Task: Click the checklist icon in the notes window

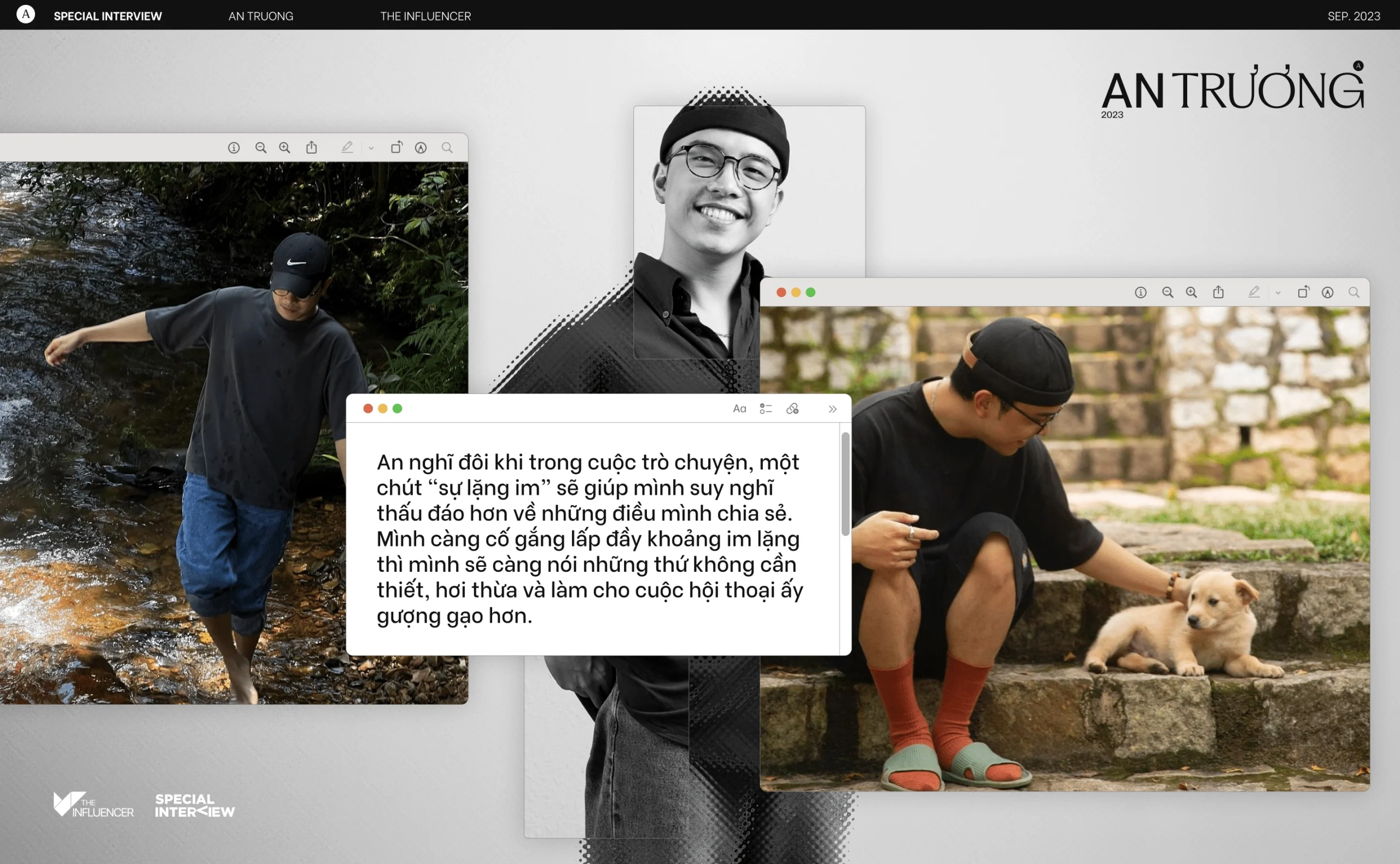Action: pos(766,409)
